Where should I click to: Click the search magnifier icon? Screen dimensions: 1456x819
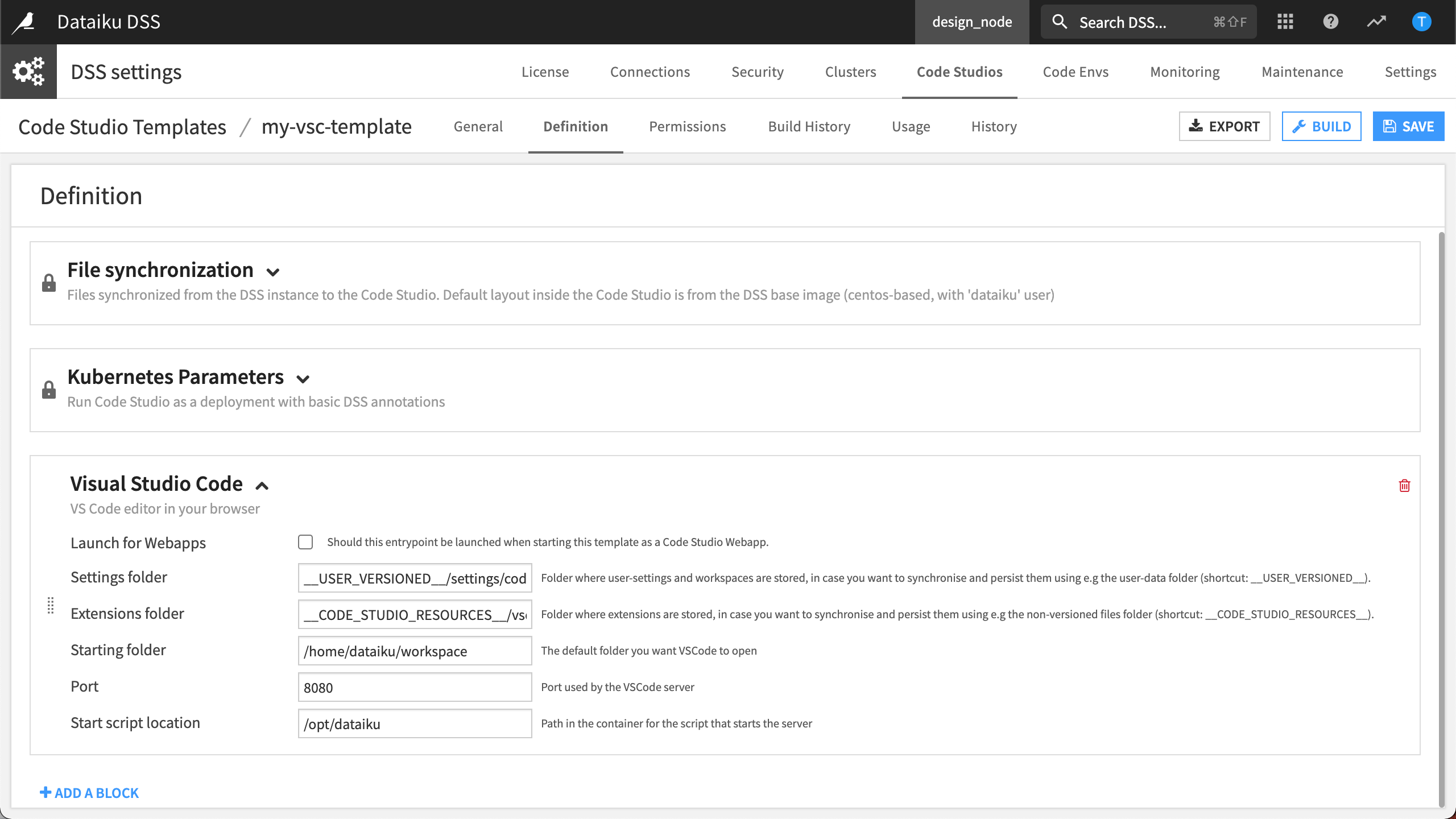[1060, 22]
